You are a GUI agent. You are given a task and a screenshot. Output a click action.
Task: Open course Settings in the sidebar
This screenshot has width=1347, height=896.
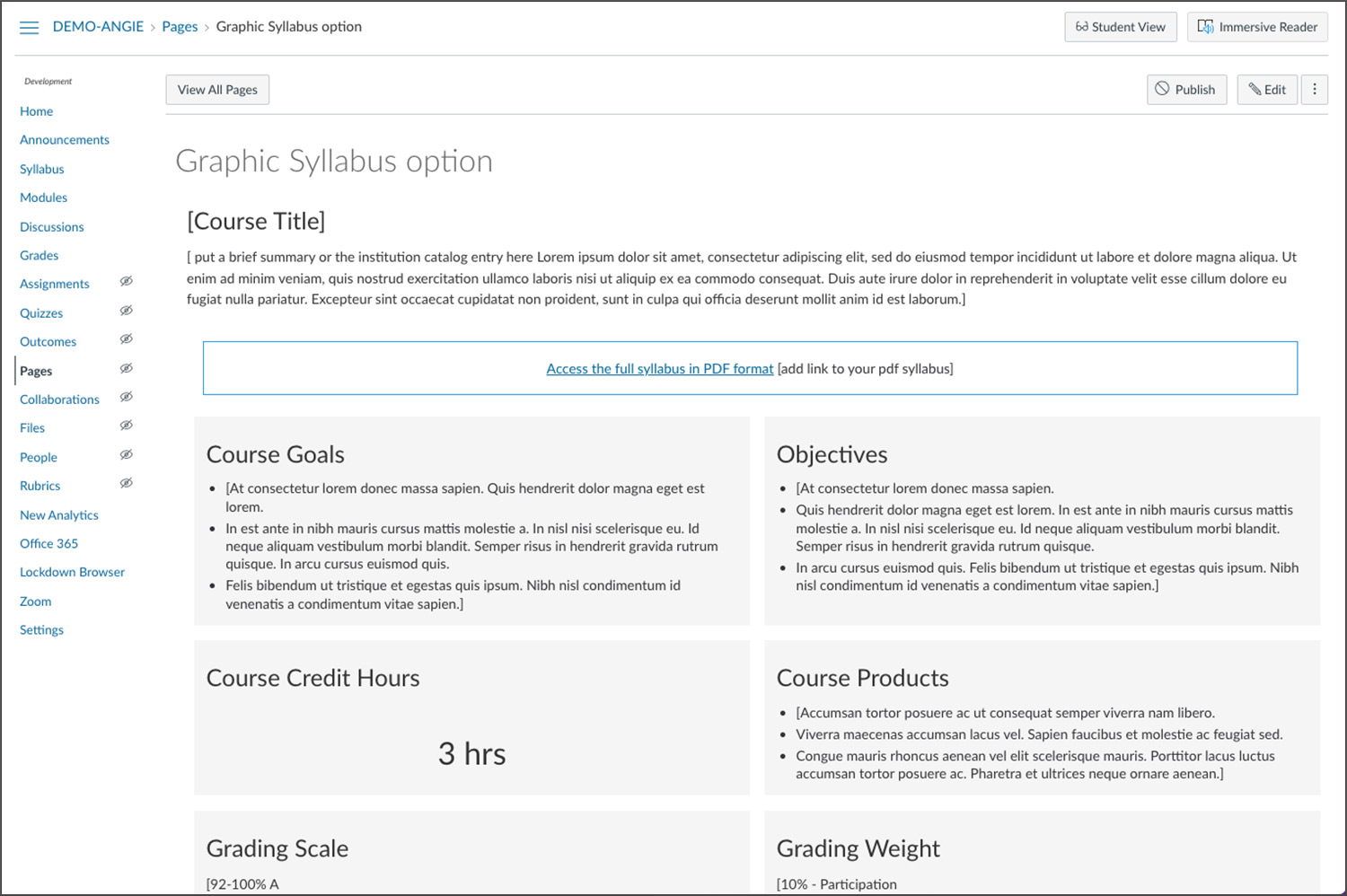tap(41, 629)
